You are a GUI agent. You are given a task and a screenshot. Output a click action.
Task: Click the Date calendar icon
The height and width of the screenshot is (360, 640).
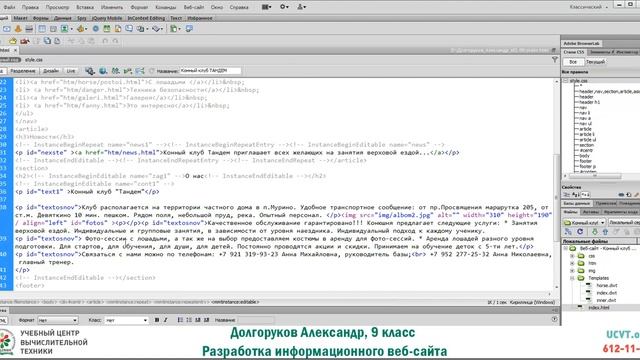107,29
